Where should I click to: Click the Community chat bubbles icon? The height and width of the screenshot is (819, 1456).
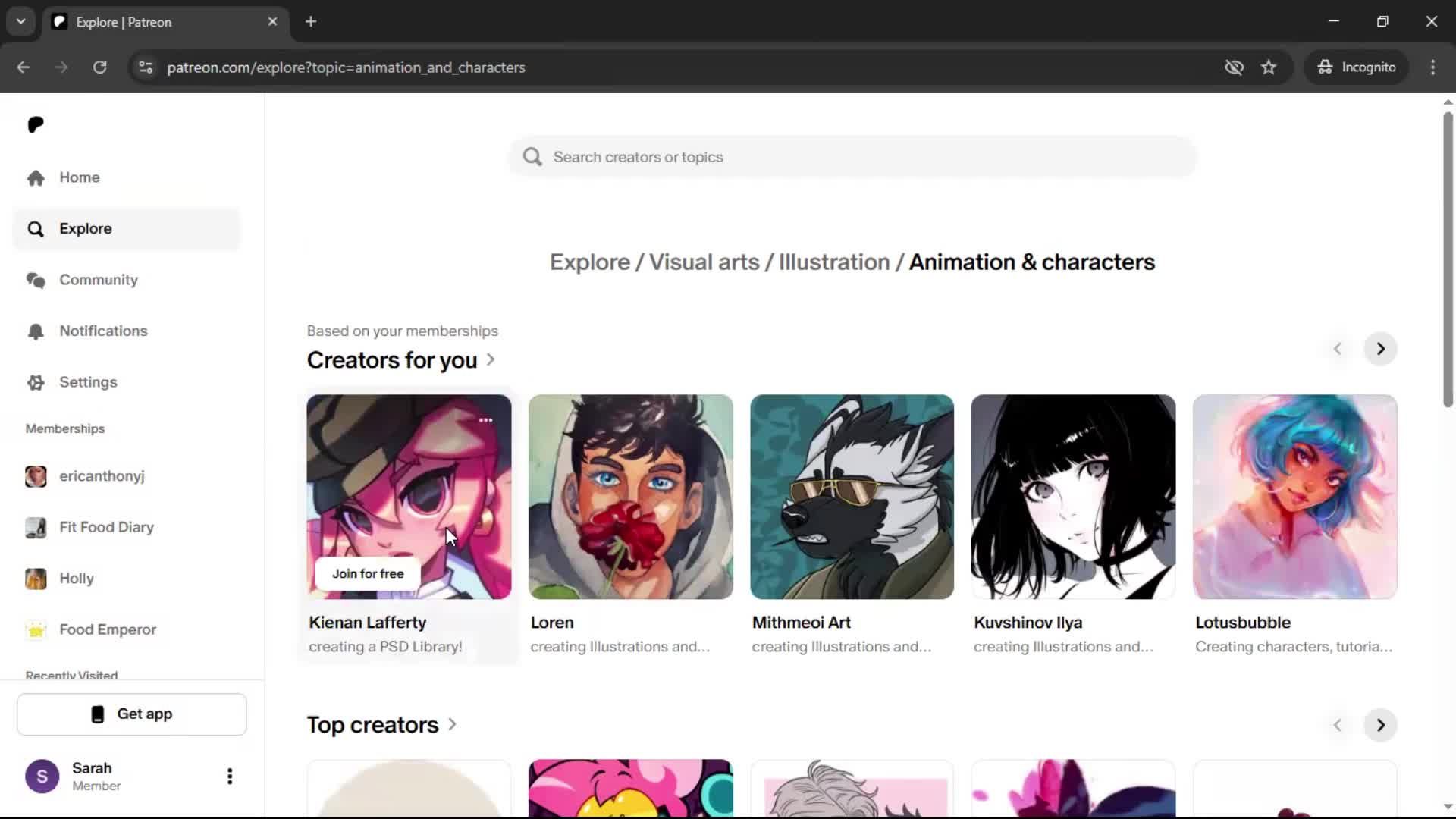click(x=36, y=280)
